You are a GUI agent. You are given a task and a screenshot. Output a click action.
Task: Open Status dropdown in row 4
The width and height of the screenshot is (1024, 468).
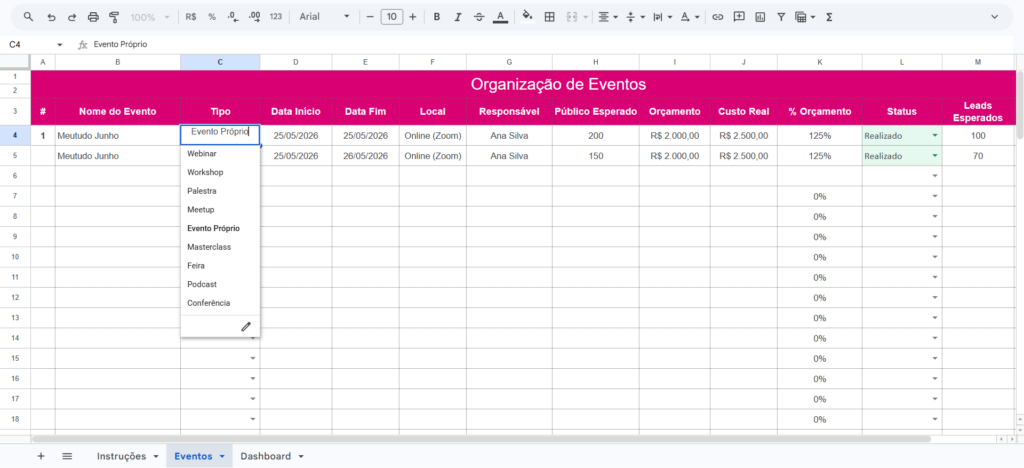coord(935,136)
